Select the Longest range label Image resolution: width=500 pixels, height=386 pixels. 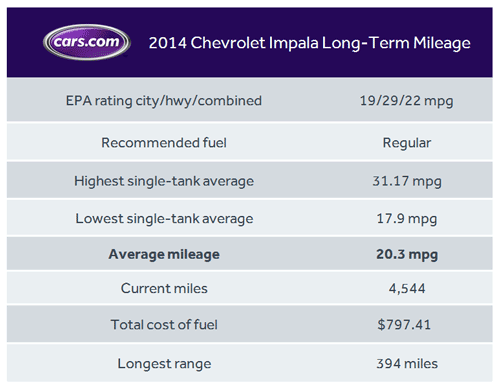coord(164,364)
